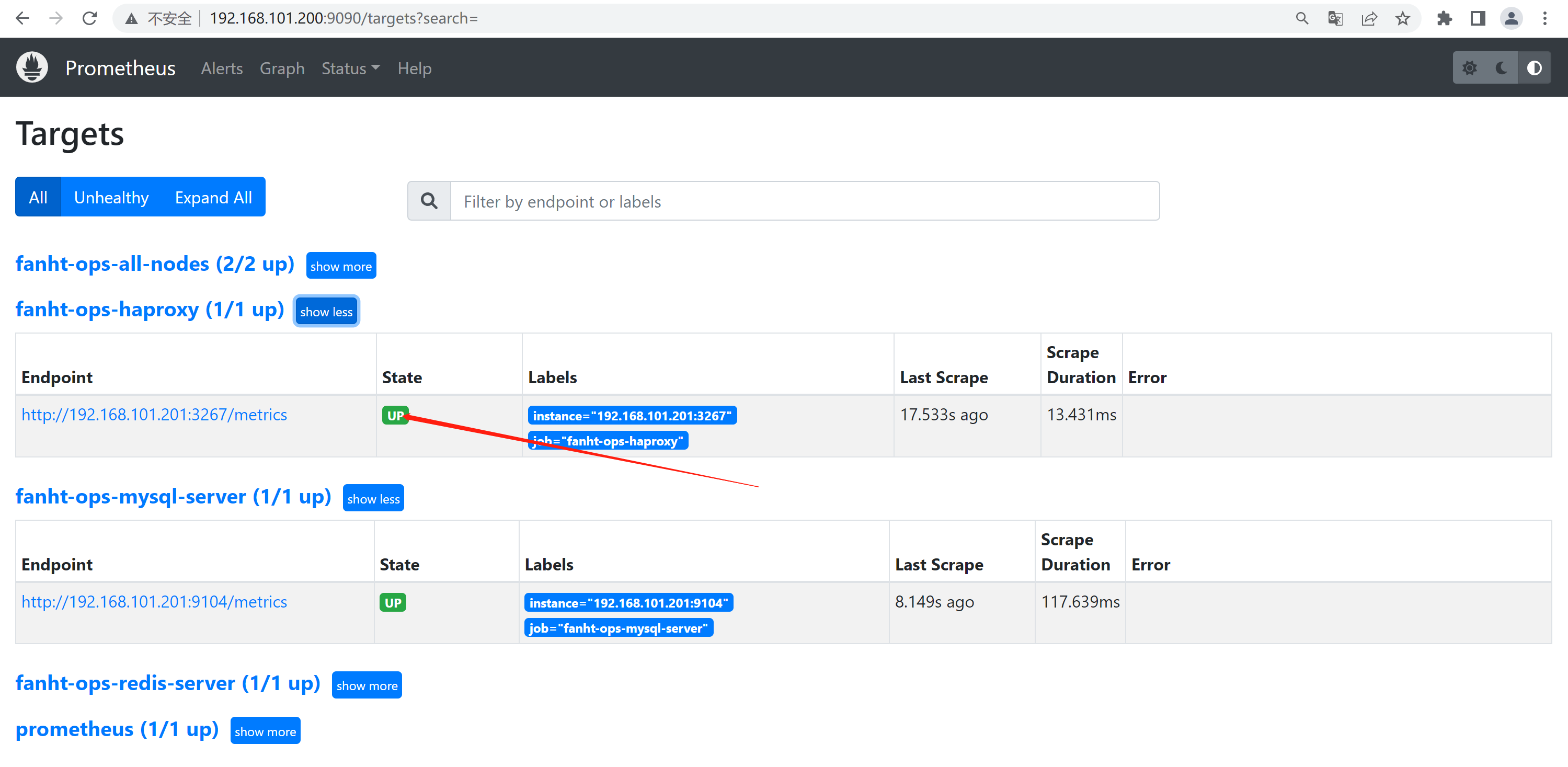This screenshot has width=1568, height=767.
Task: Open Chrome three-dot menu
Action: pos(1545,18)
